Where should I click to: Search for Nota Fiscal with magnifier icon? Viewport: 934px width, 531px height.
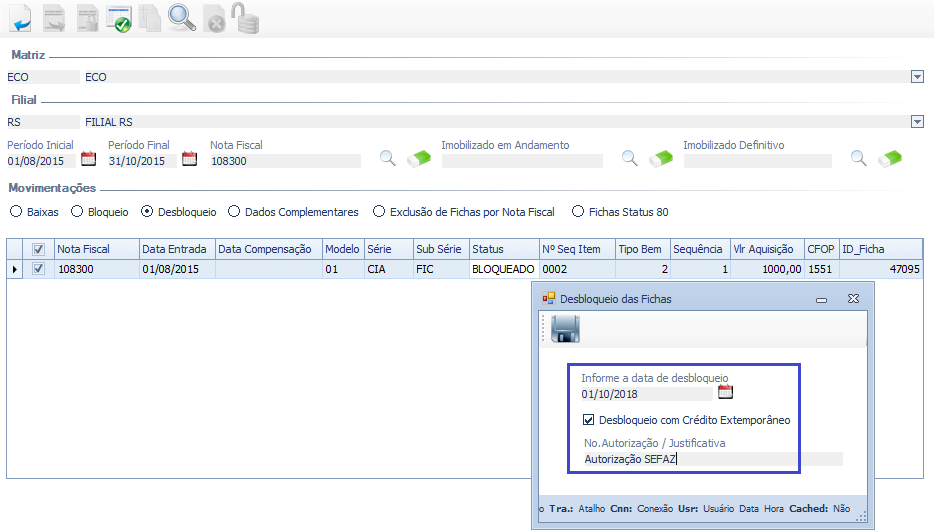coord(388,158)
